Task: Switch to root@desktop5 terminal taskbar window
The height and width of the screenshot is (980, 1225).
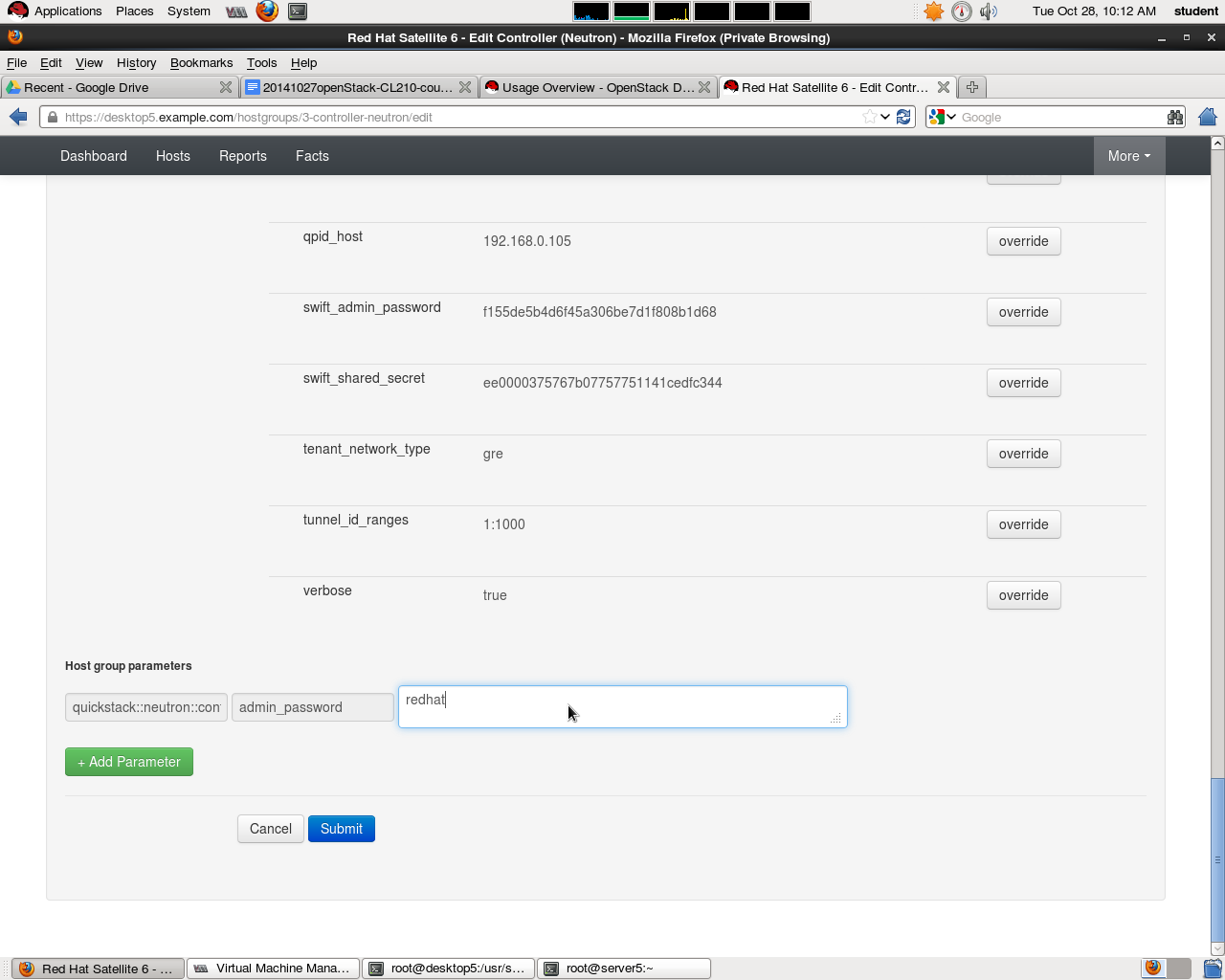Action: [x=449, y=968]
